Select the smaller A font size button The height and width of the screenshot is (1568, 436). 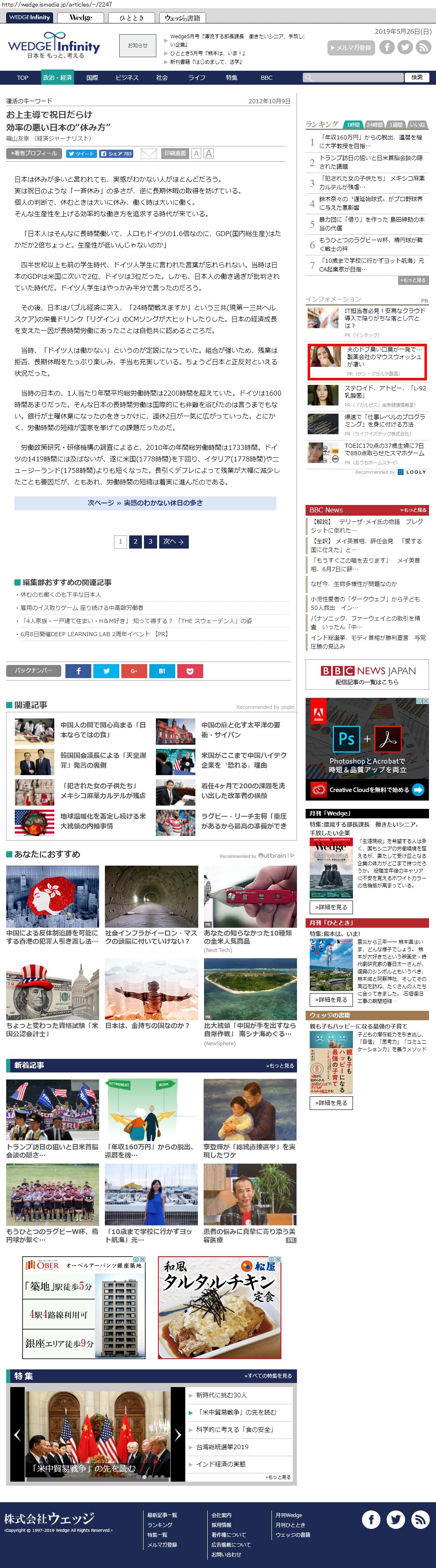(196, 153)
